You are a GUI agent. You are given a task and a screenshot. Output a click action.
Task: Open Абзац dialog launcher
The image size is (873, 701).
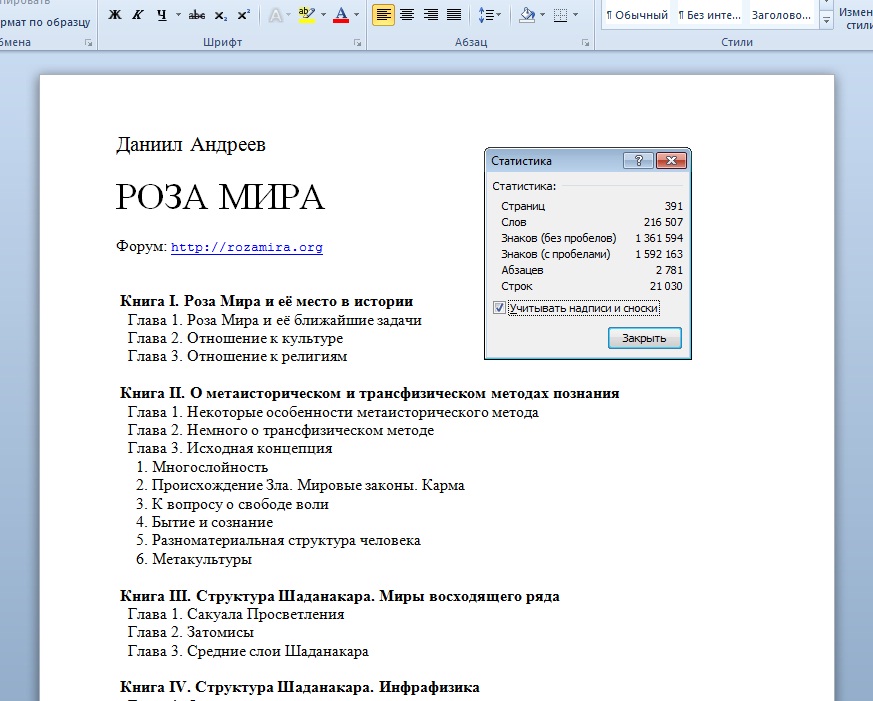click(x=585, y=43)
